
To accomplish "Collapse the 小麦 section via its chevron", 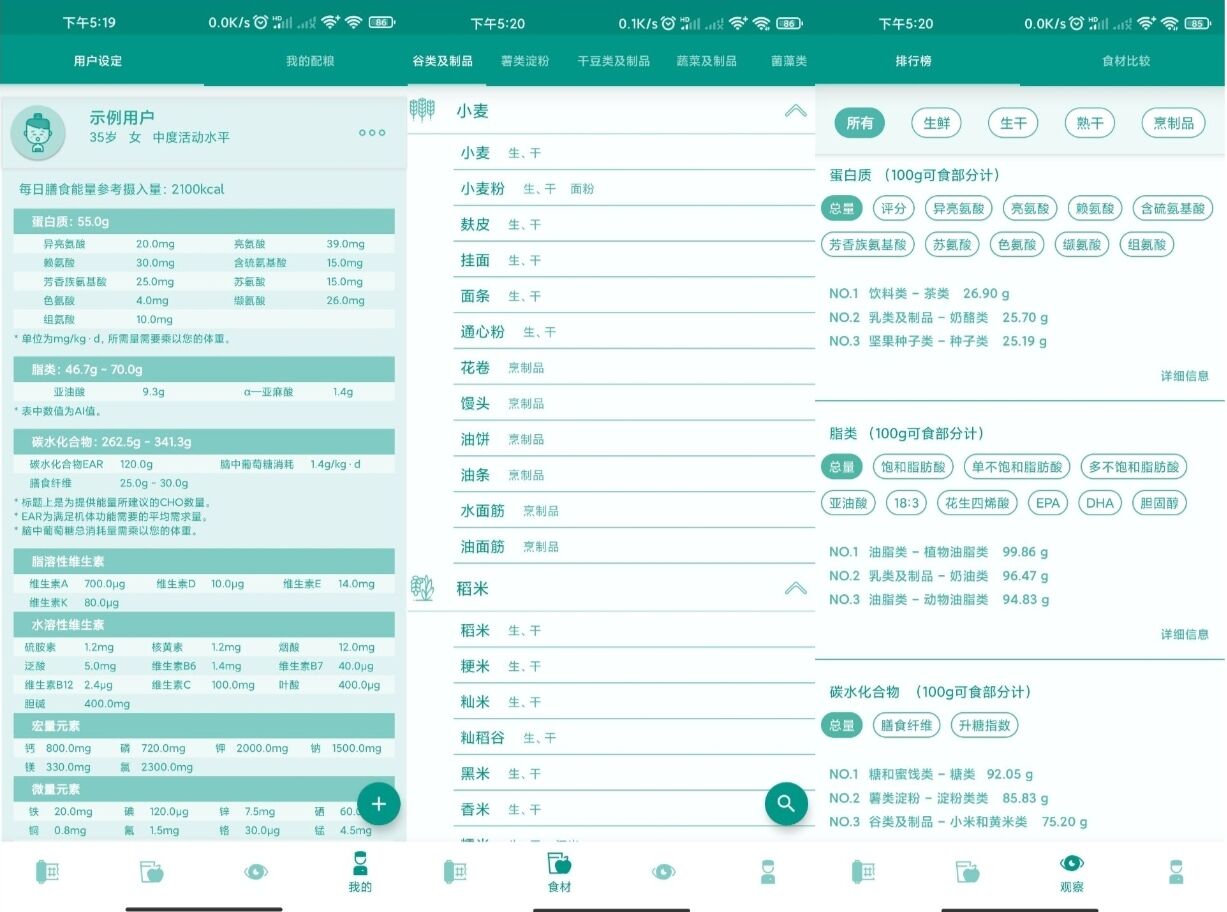I will pyautogui.click(x=795, y=111).
